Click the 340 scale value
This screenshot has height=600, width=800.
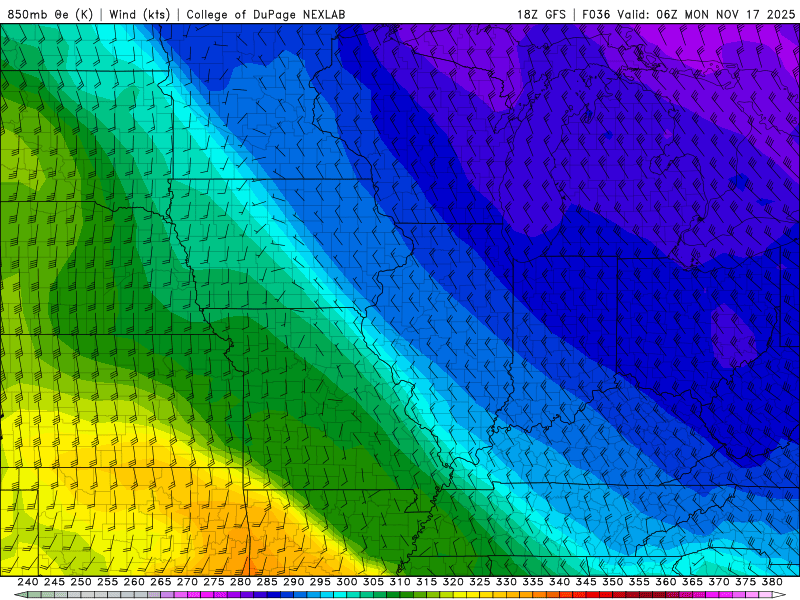point(559,582)
